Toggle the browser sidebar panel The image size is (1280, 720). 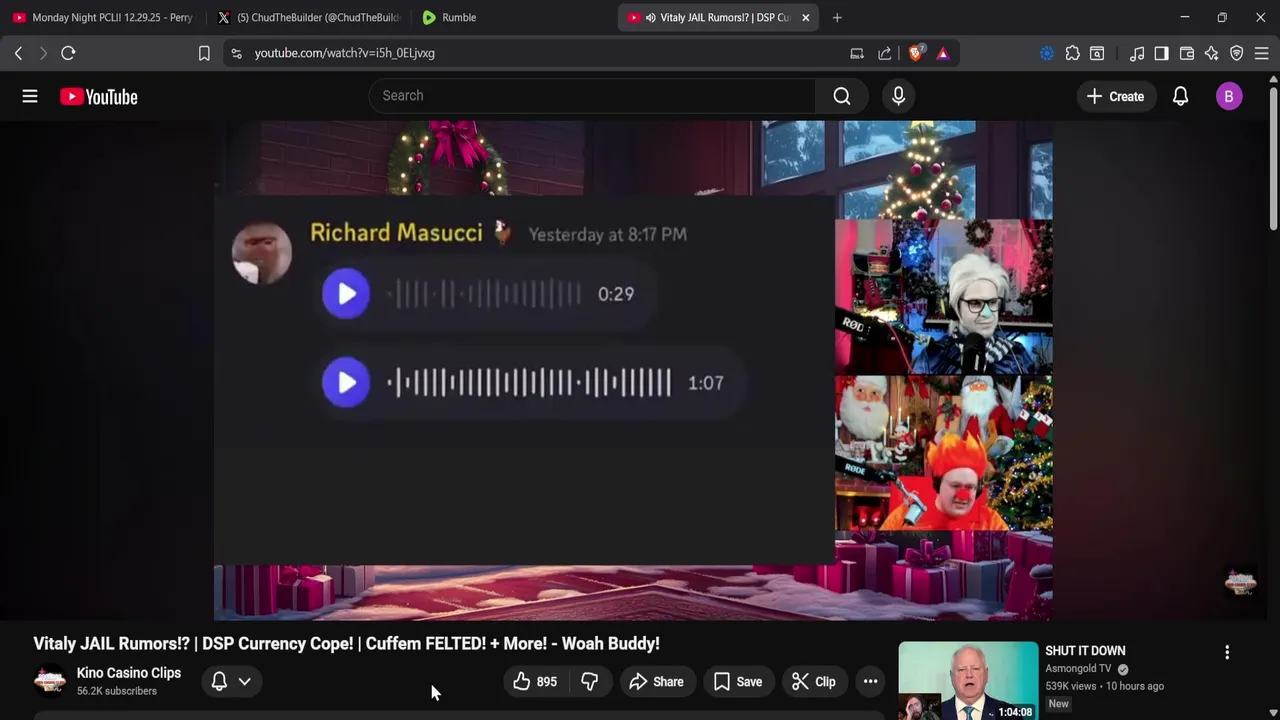click(1161, 53)
